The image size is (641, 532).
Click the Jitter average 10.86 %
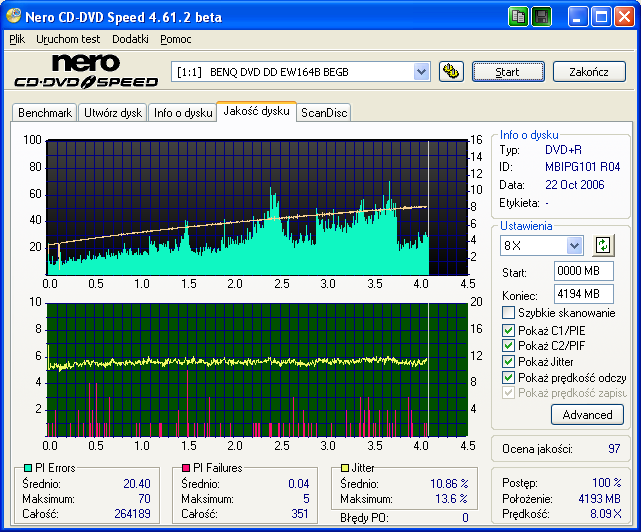click(449, 484)
